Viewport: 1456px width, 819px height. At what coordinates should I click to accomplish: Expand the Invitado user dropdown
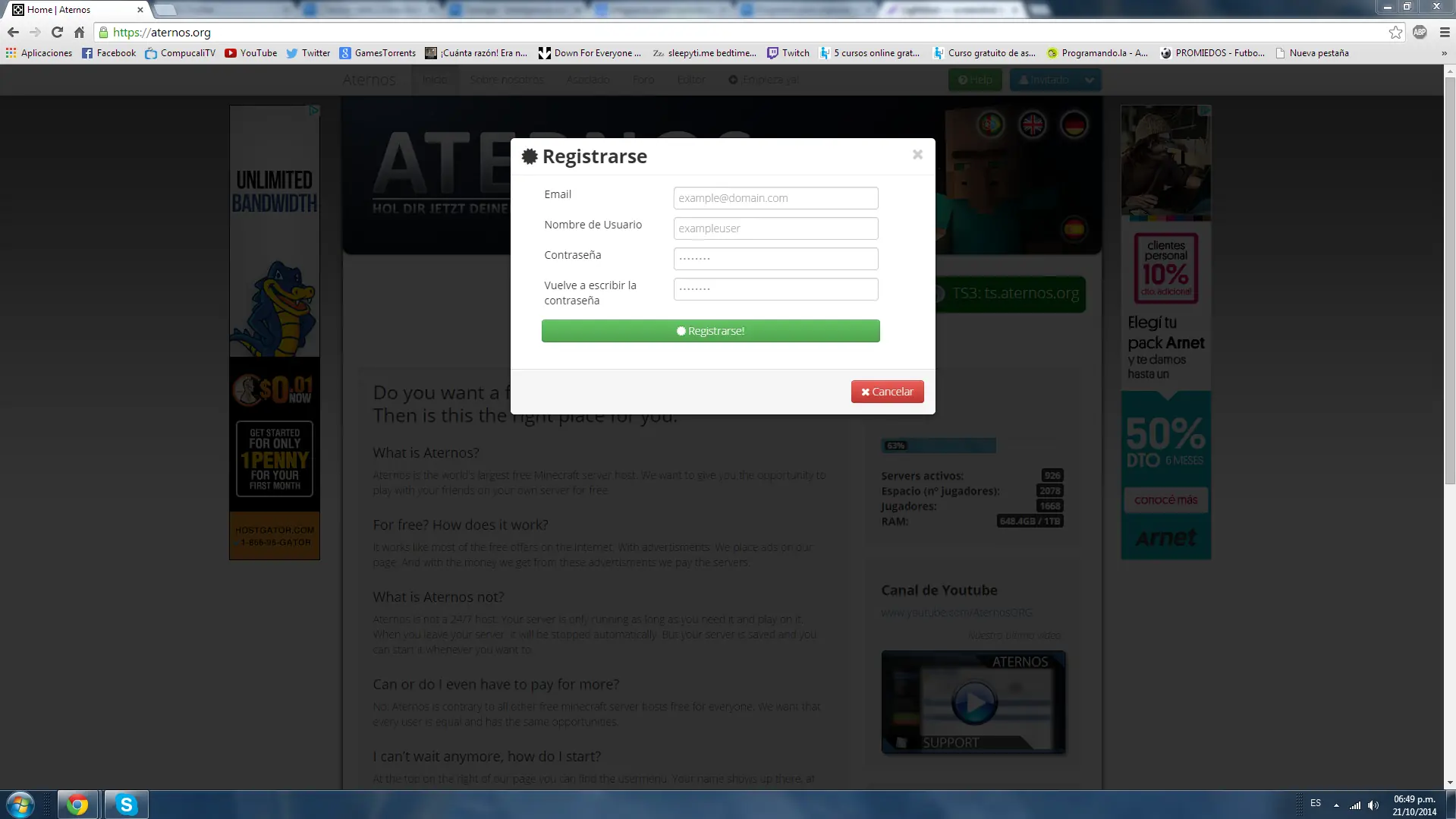tap(1090, 80)
